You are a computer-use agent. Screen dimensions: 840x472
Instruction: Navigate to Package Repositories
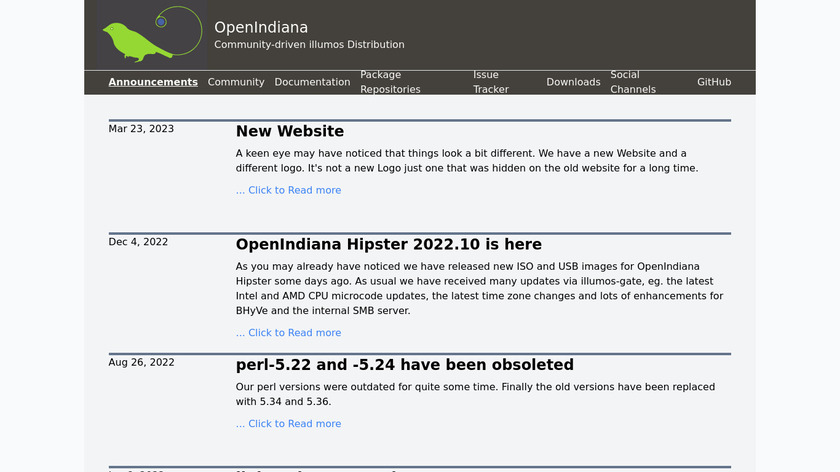(x=390, y=82)
